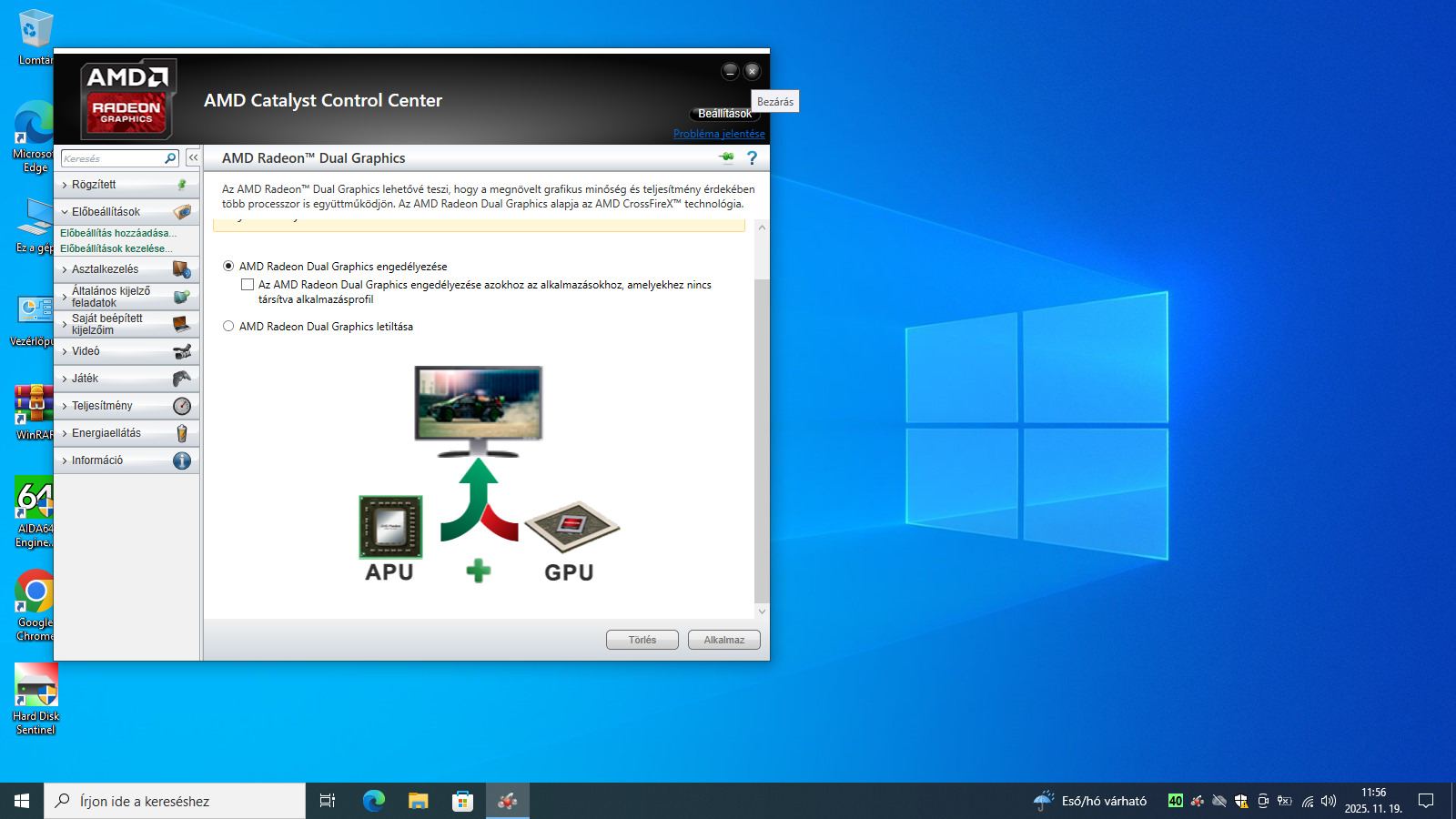Expand the Rögzített section

(x=126, y=185)
